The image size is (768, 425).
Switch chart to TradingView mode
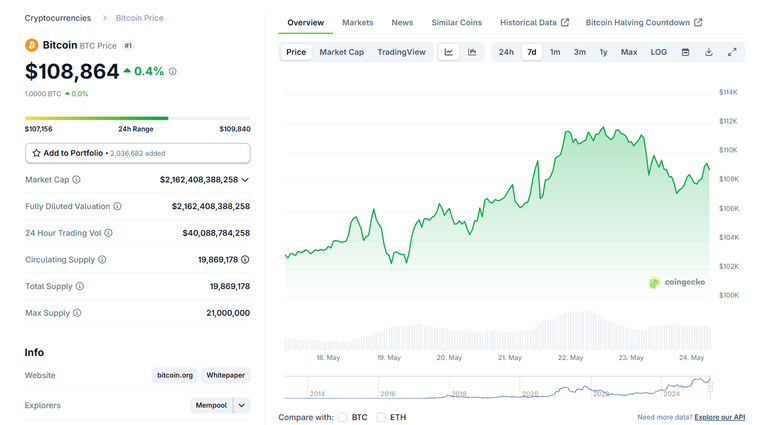click(401, 52)
